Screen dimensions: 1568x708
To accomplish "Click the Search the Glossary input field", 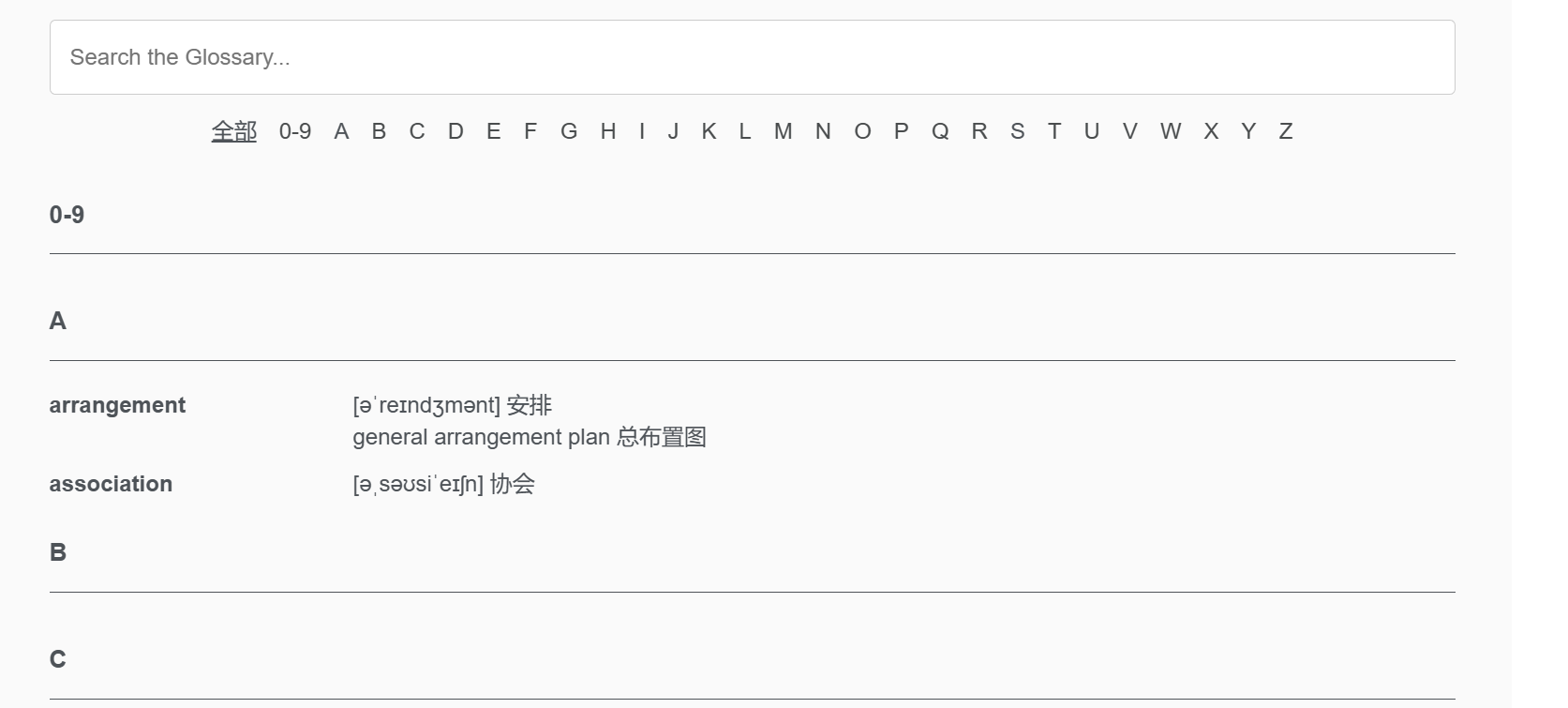I will pyautogui.click(x=752, y=57).
